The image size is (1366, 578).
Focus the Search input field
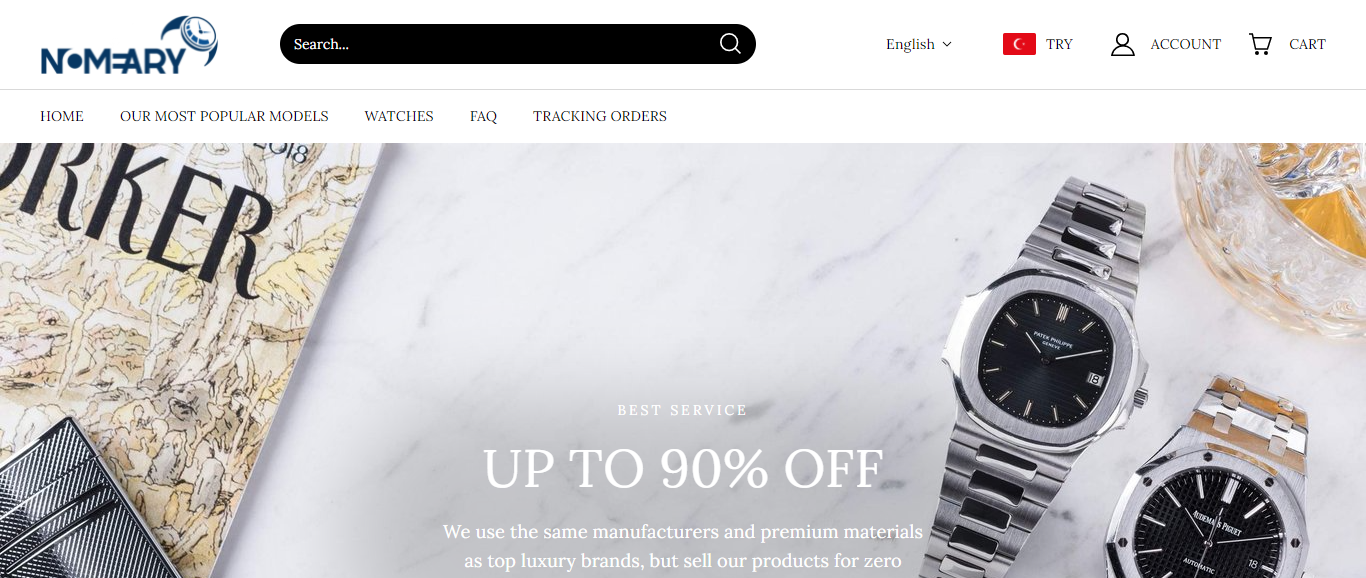pos(500,44)
